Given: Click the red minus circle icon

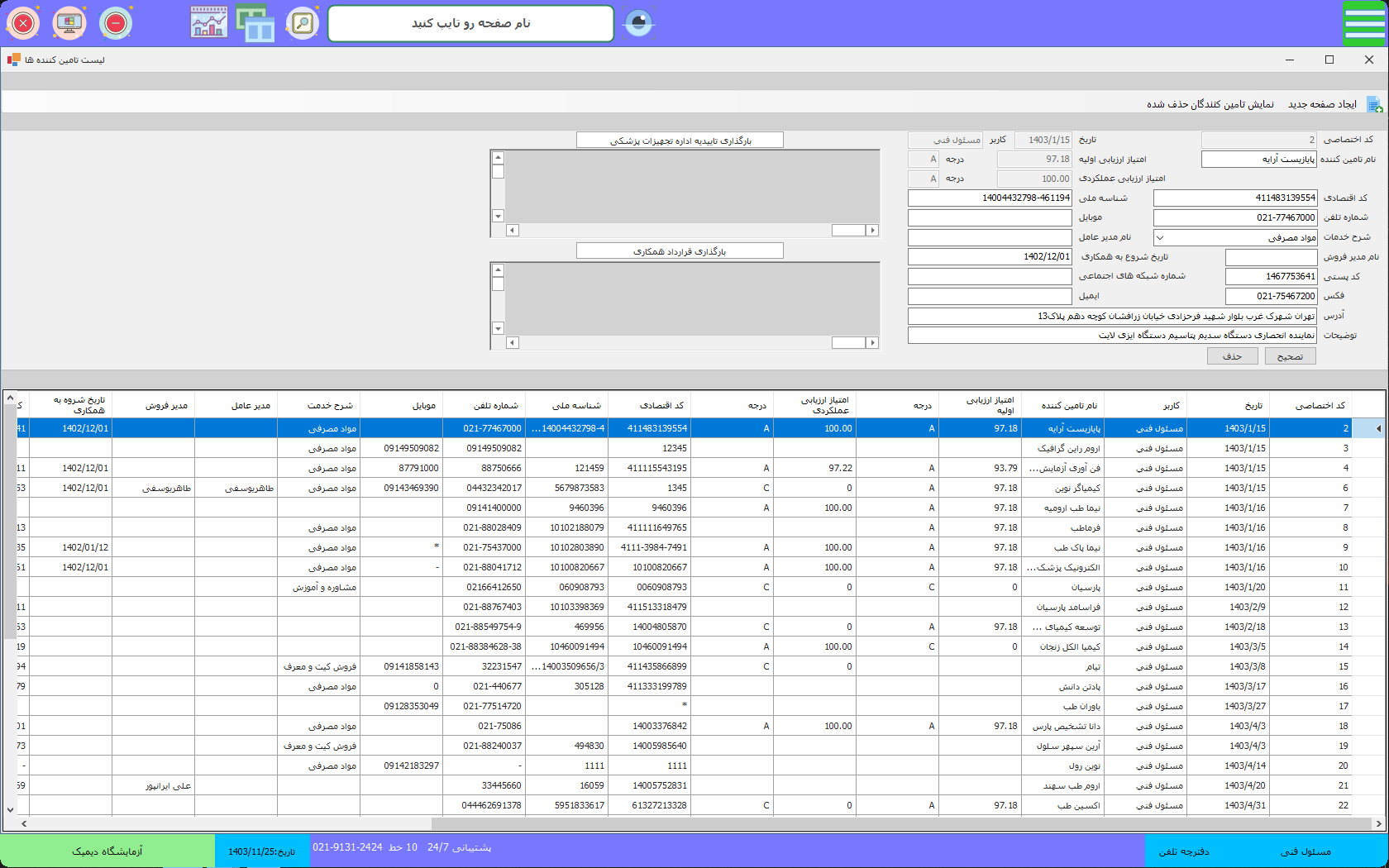Looking at the screenshot, I should point(116,23).
